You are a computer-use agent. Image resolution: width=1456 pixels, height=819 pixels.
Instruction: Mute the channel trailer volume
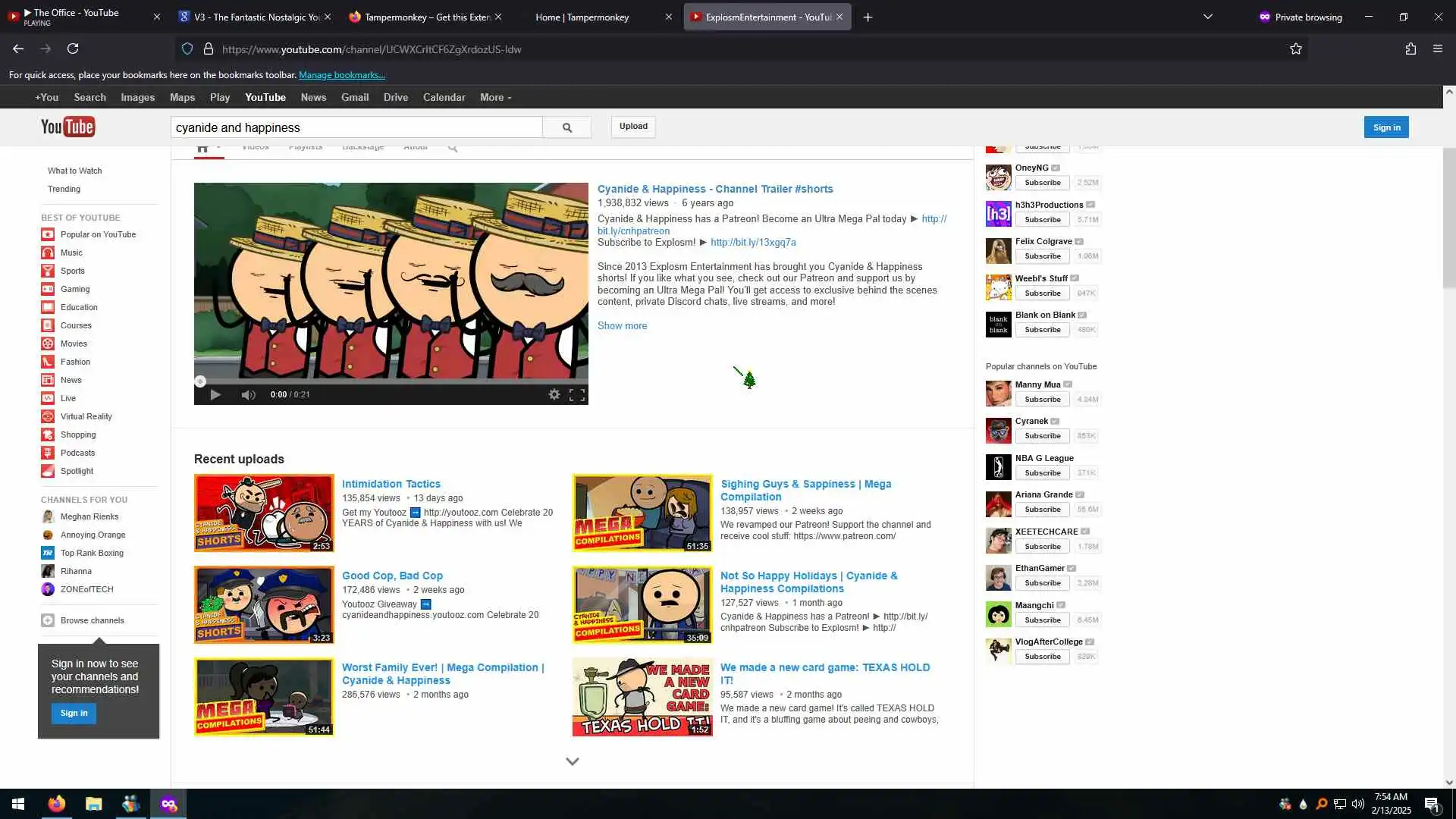[248, 394]
